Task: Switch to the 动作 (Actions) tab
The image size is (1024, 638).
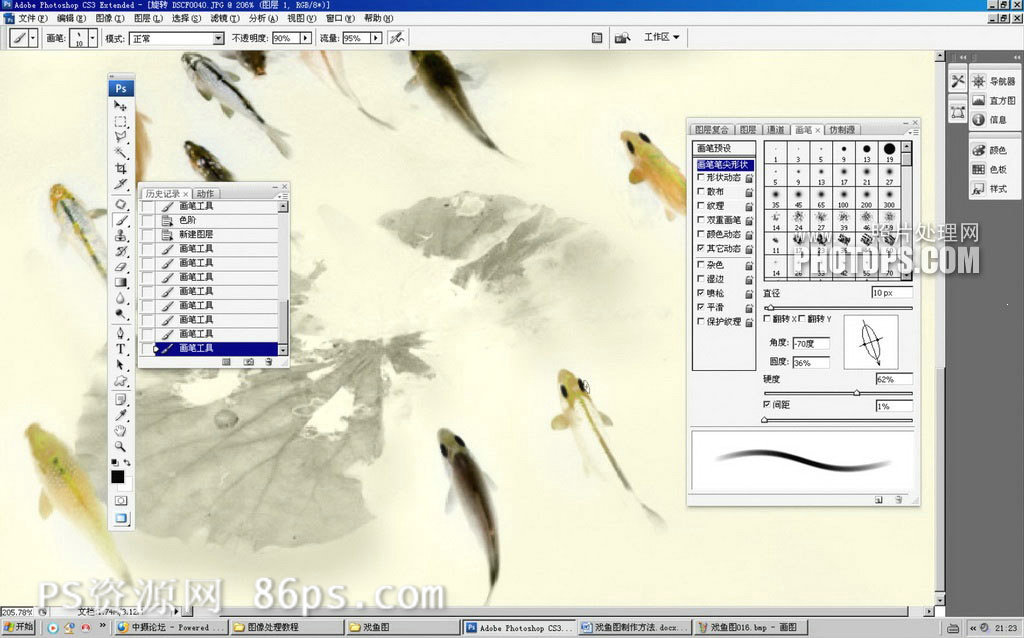Action: 205,194
